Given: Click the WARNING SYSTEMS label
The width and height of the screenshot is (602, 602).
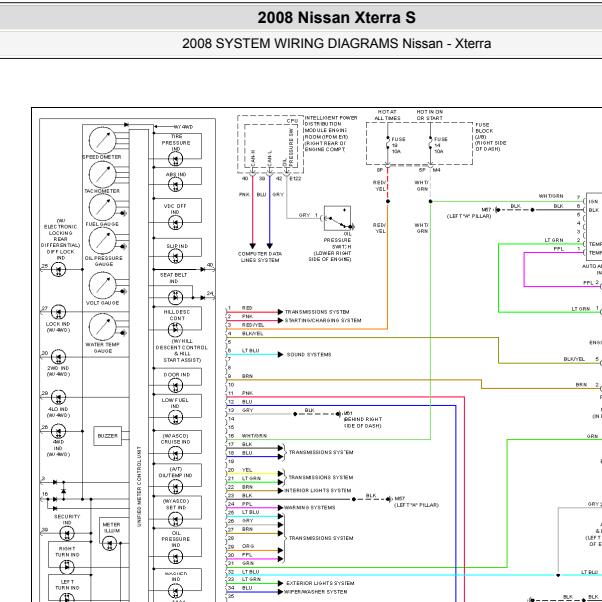Looking at the screenshot, I should [x=309, y=508].
